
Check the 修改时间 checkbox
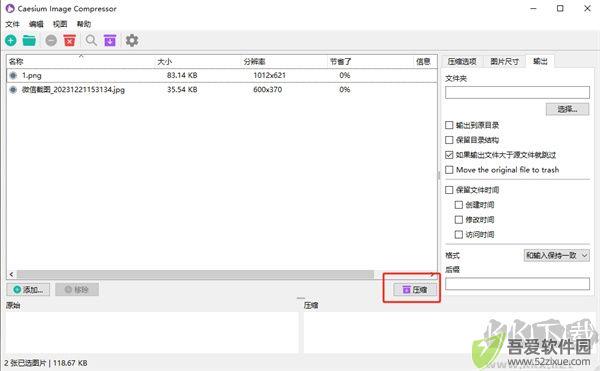click(x=458, y=220)
